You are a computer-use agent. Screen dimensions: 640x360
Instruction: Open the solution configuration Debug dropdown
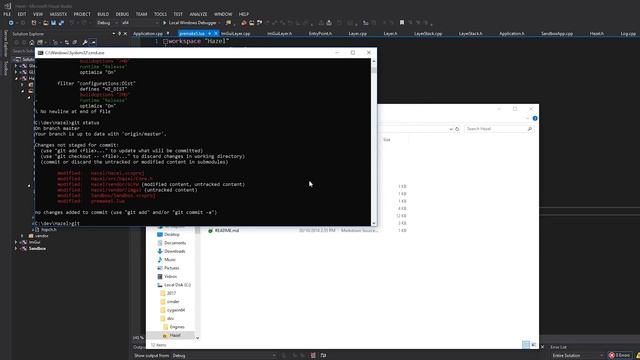[x=106, y=23]
